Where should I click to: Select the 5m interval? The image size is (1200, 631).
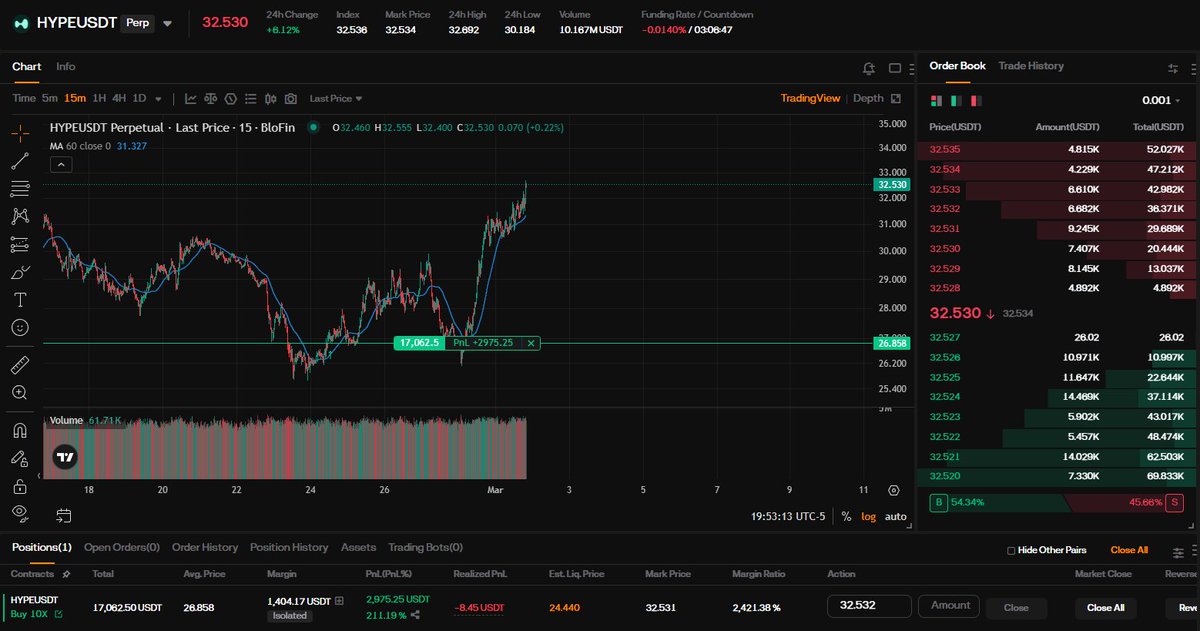point(49,98)
